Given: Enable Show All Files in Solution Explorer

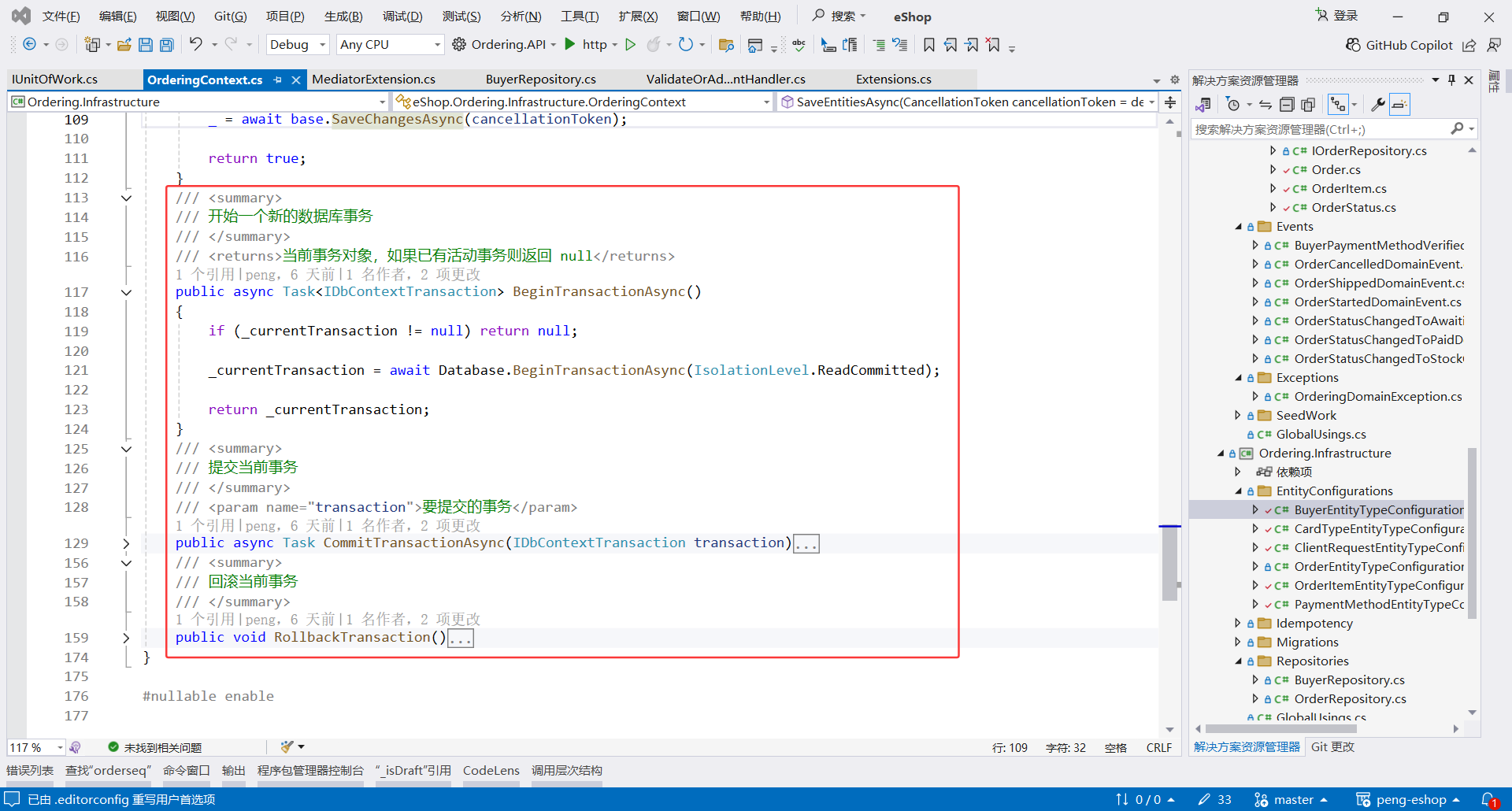Looking at the screenshot, I should tap(1309, 104).
